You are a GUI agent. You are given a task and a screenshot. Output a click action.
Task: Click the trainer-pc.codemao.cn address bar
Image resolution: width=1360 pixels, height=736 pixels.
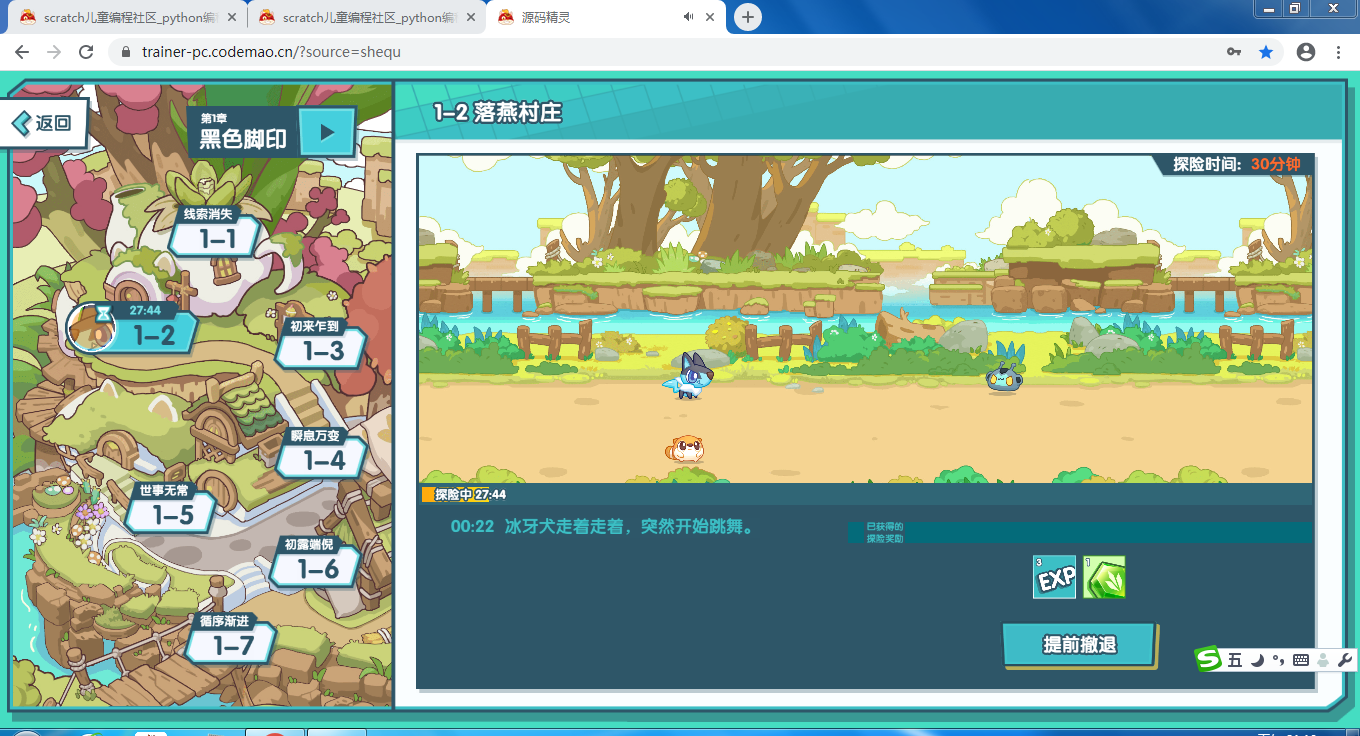[660, 52]
